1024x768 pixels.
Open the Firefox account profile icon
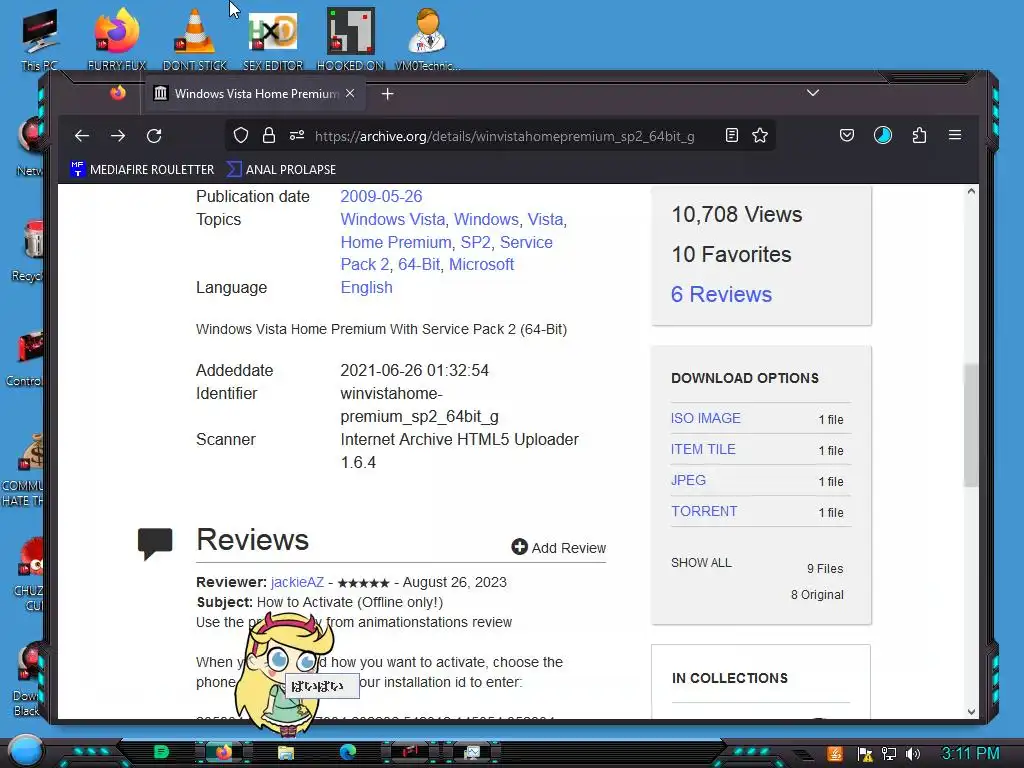883,135
